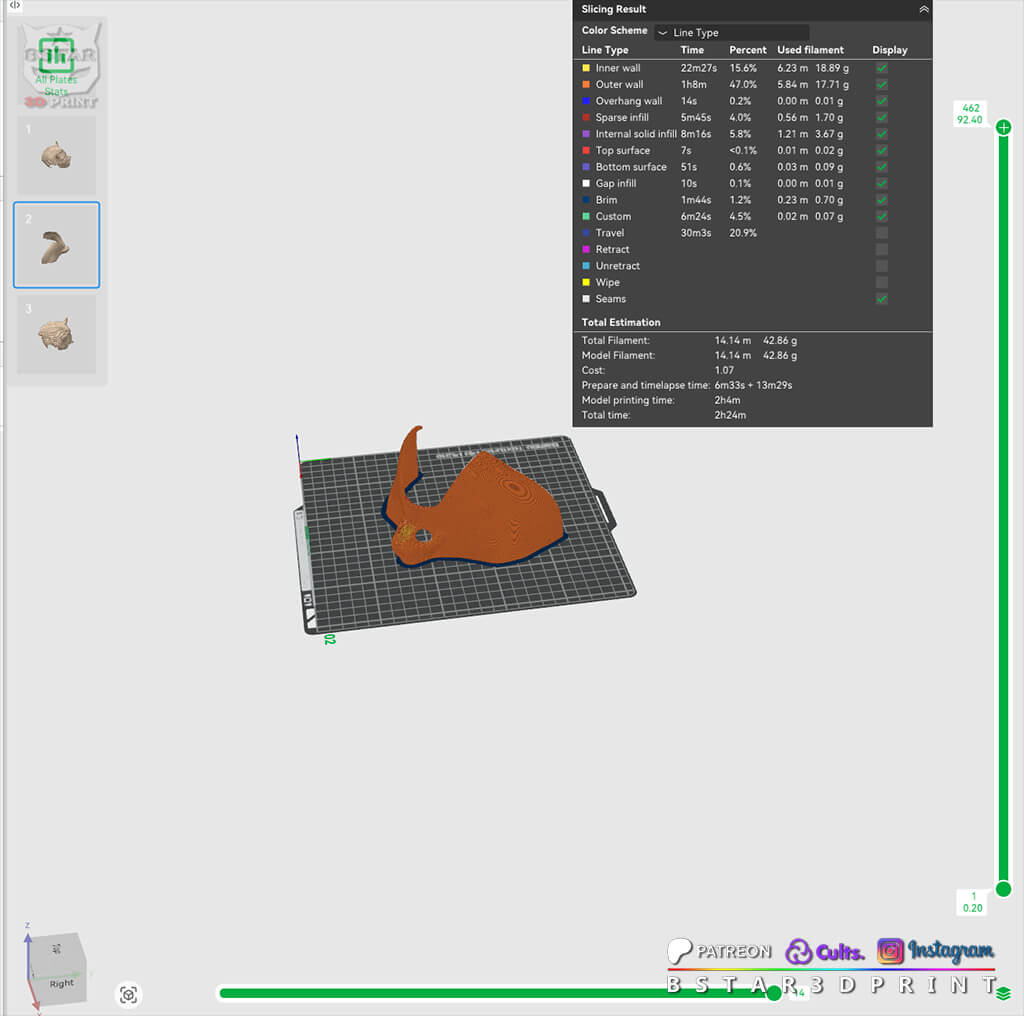The image size is (1024, 1016).
Task: Enable Travel moves display checkbox
Action: point(882,233)
